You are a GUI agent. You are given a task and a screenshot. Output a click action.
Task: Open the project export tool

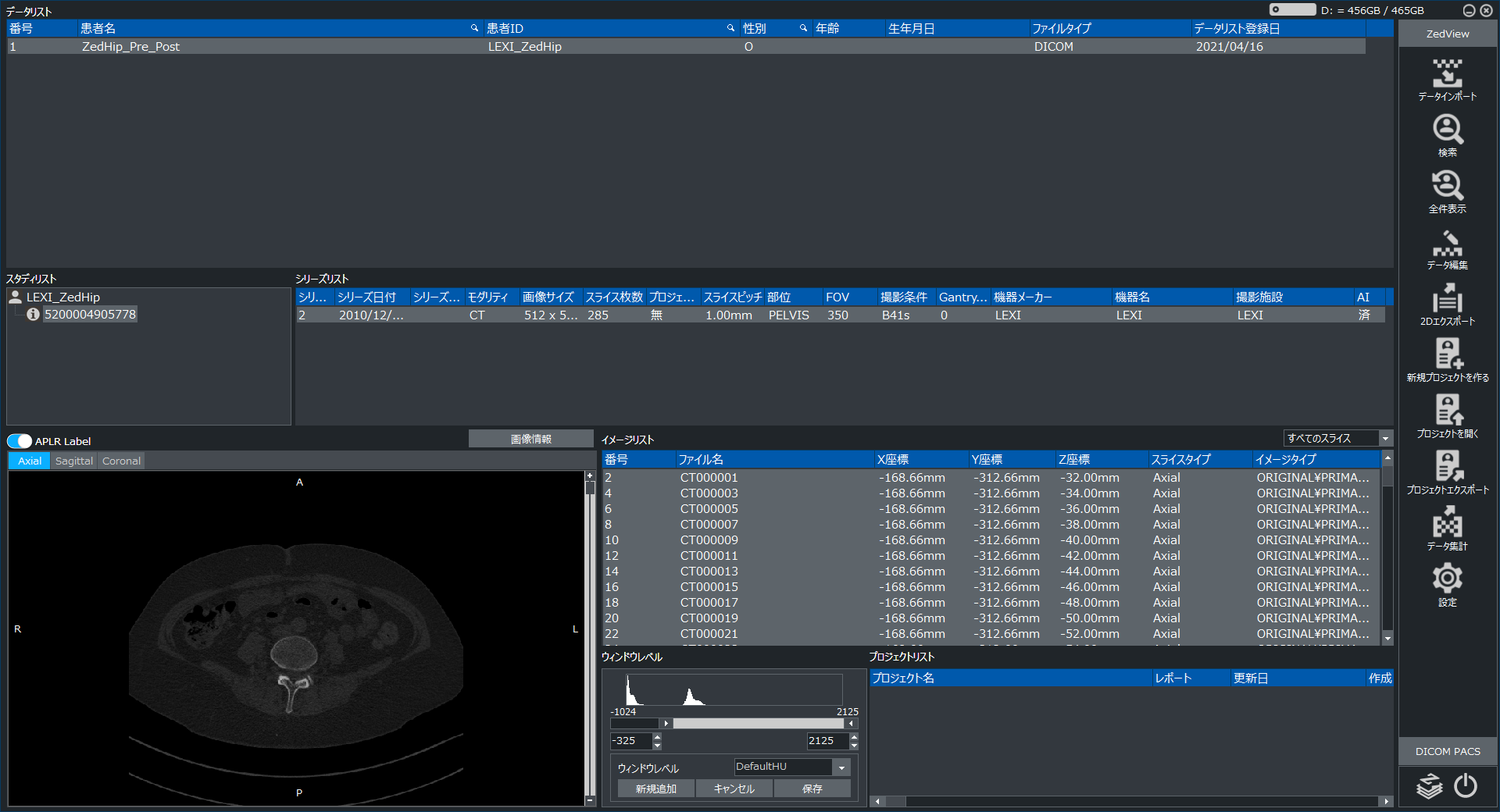[x=1447, y=473]
